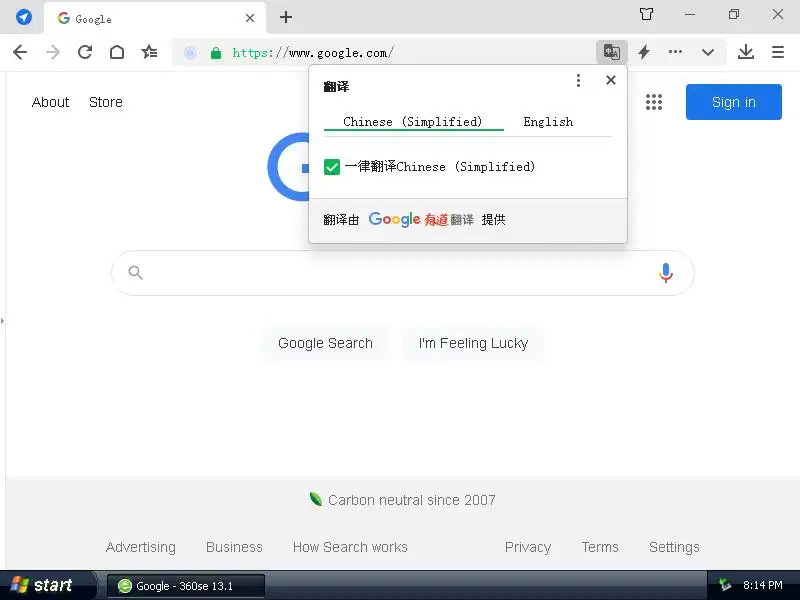
Task: Select Google - 360se taskbar button
Action: coord(186,586)
